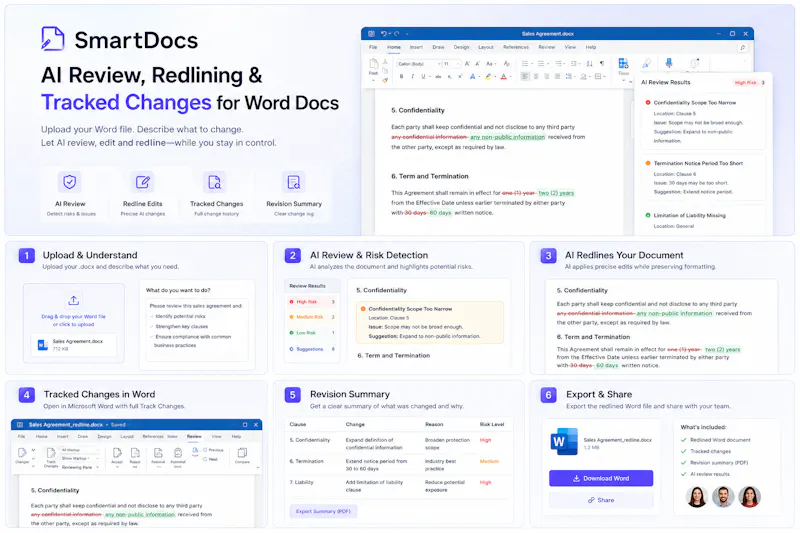This screenshot has width=800, height=533.
Task: Click 'Suggestions' in Review Results
Action: click(312, 349)
